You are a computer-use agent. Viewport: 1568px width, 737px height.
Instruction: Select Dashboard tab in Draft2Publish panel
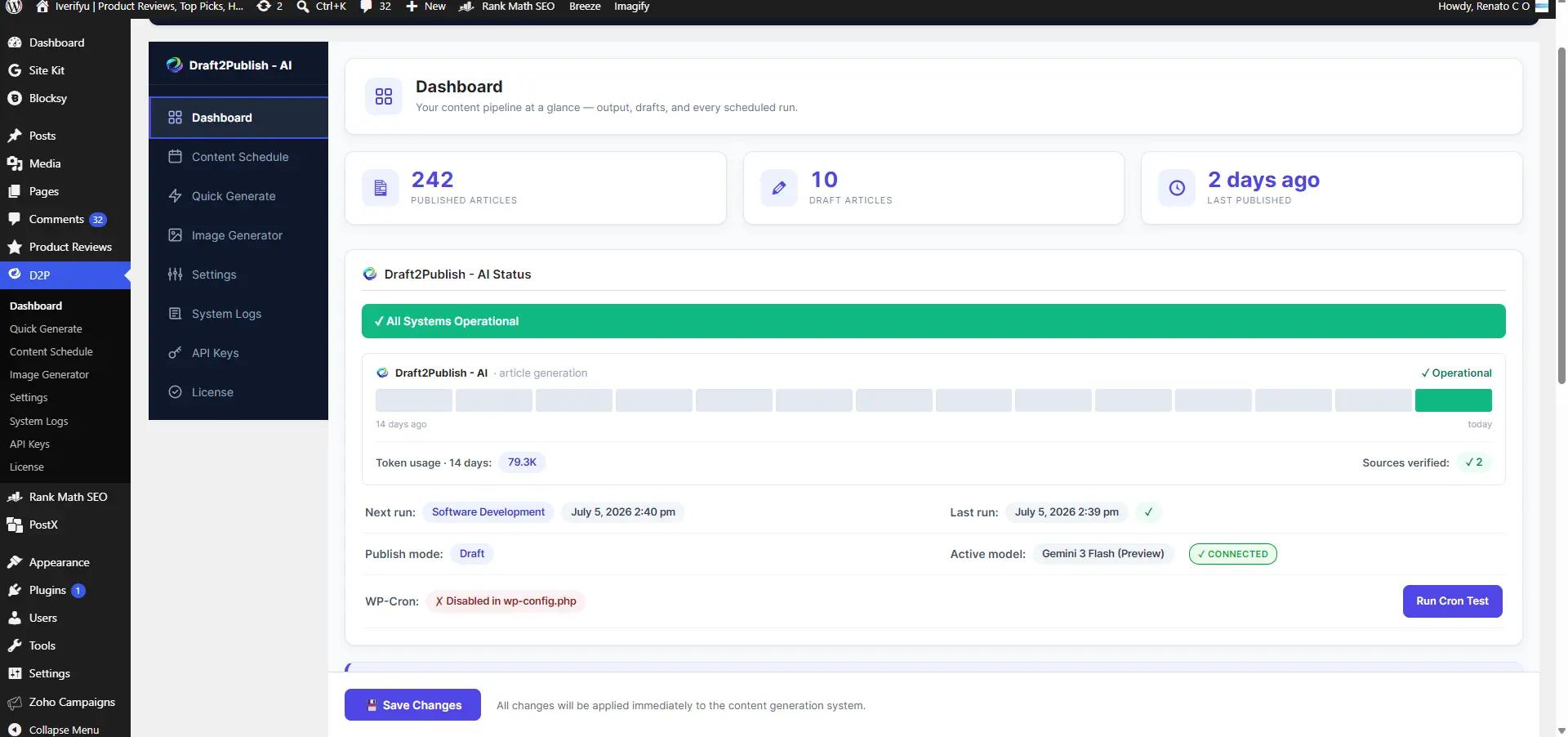pos(238,118)
